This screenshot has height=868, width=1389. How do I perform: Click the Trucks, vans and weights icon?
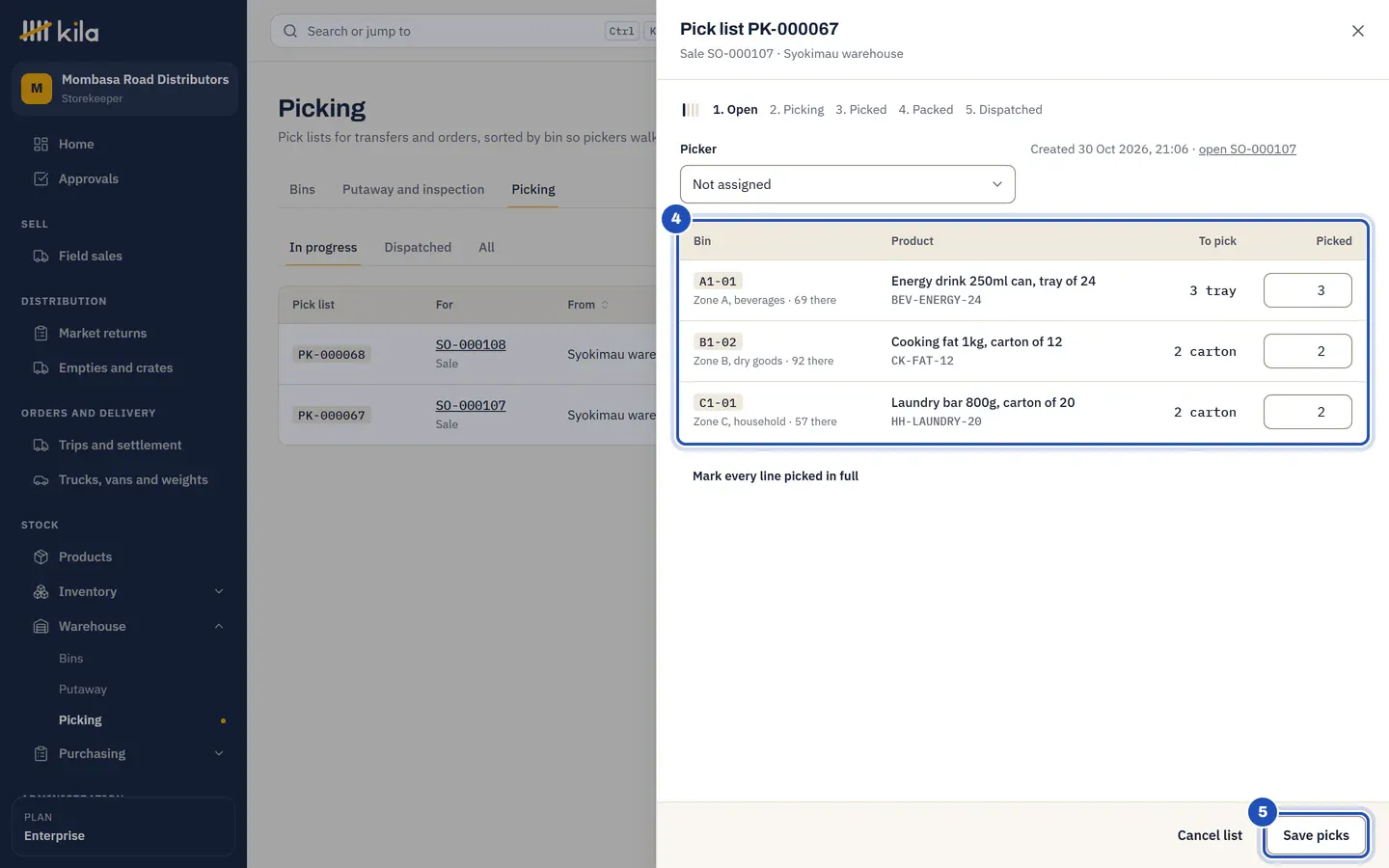point(41,479)
